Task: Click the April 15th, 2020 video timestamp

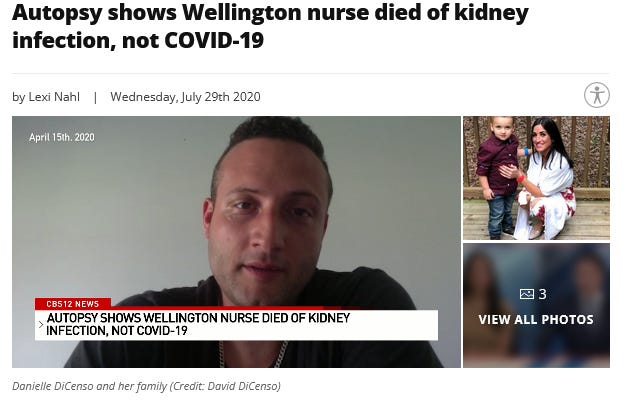Action: point(62,137)
